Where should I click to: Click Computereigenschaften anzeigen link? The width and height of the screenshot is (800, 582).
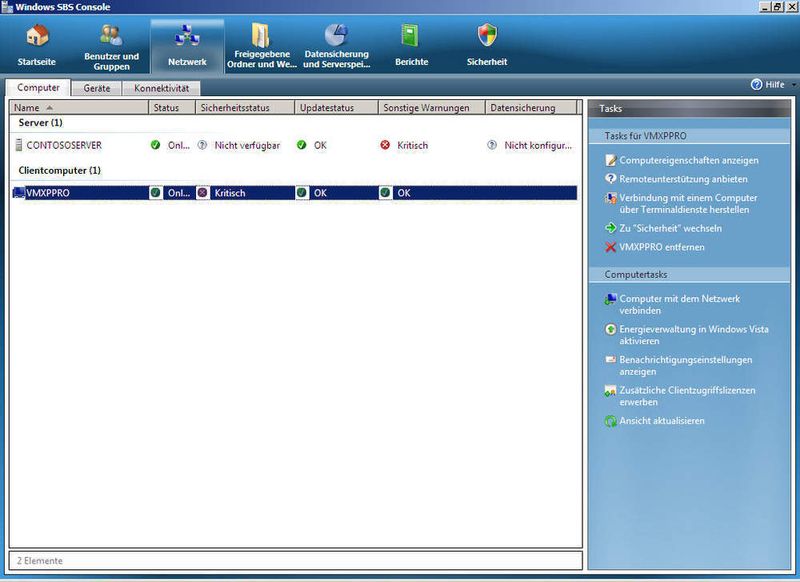(x=689, y=160)
